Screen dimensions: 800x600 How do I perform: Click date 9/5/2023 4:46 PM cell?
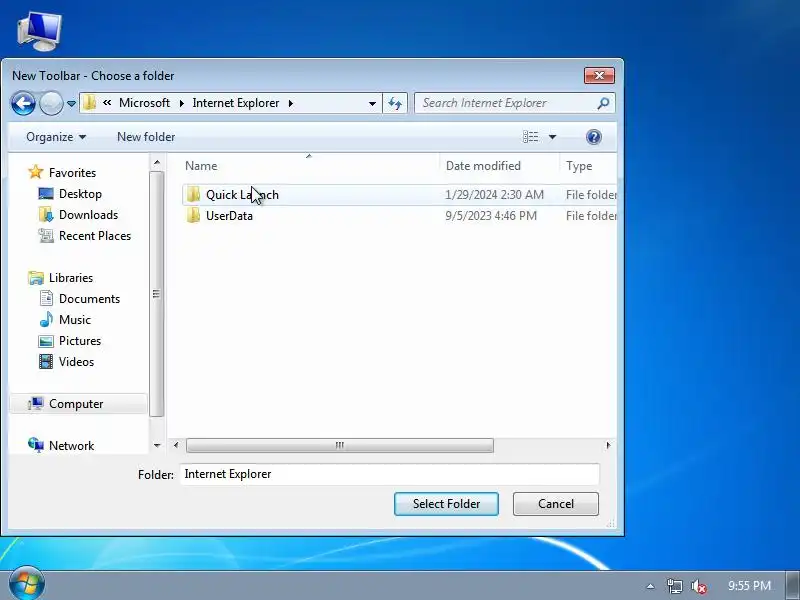click(x=491, y=216)
